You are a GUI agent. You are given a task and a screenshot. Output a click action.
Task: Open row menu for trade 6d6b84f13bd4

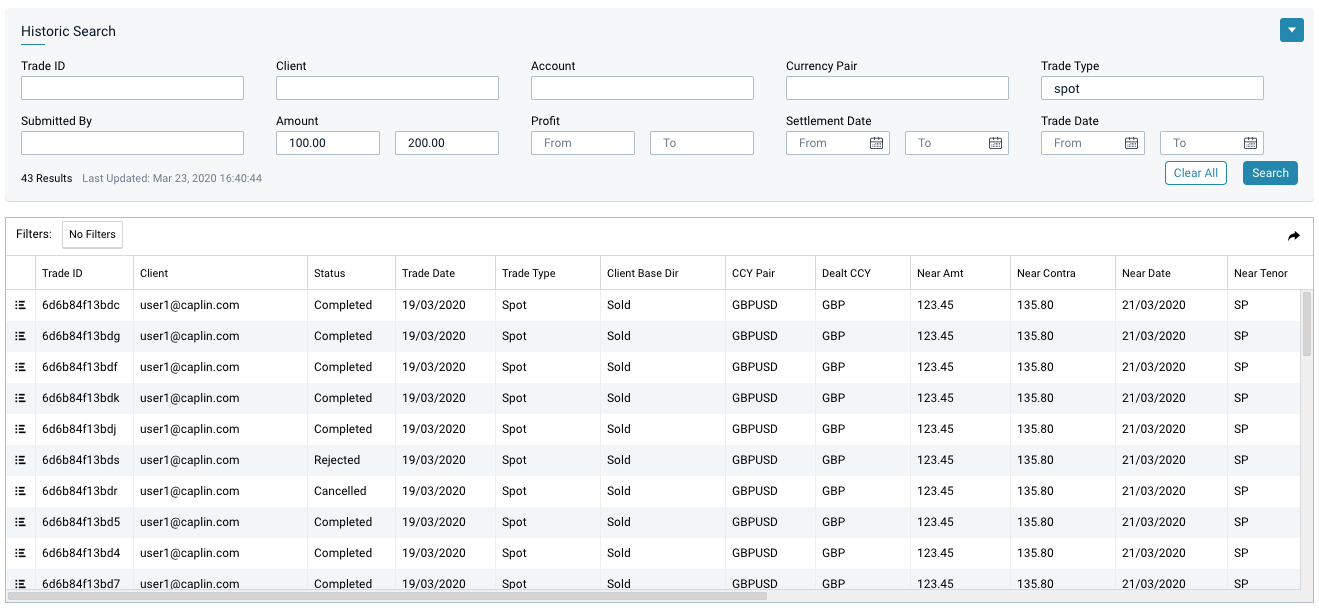(20, 553)
